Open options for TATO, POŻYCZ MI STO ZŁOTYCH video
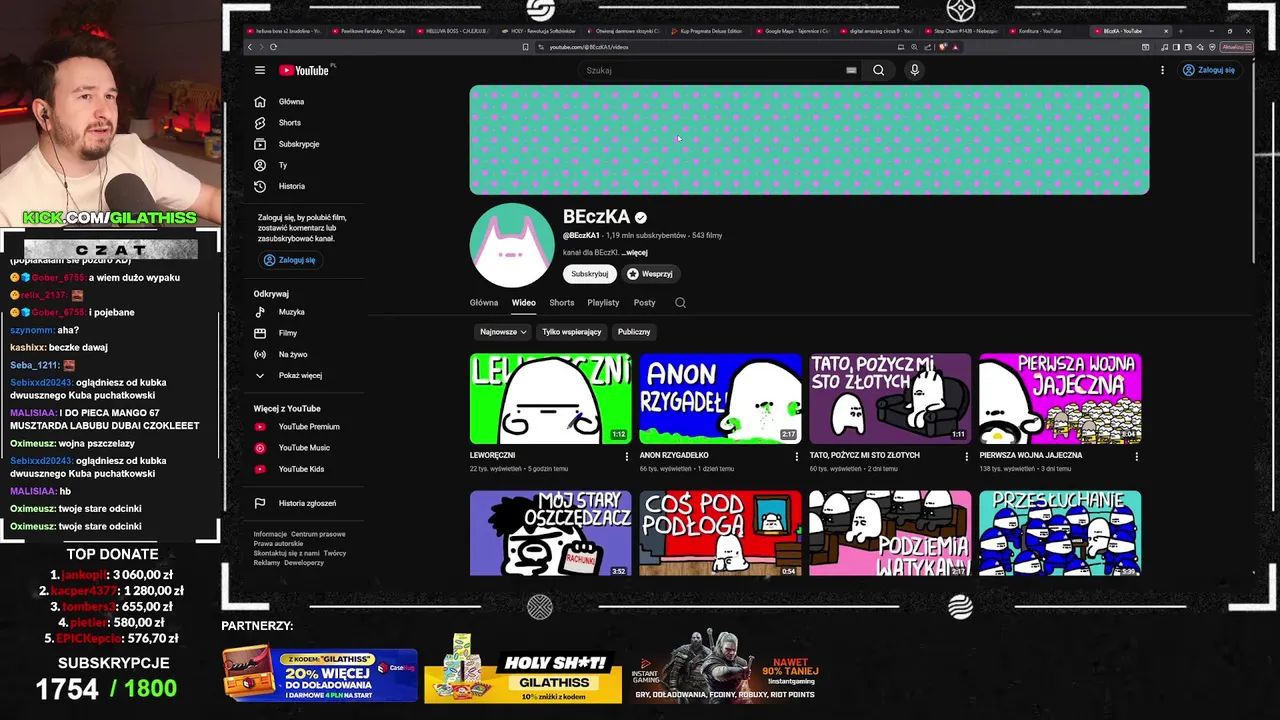This screenshot has width=1280, height=720. click(966, 456)
